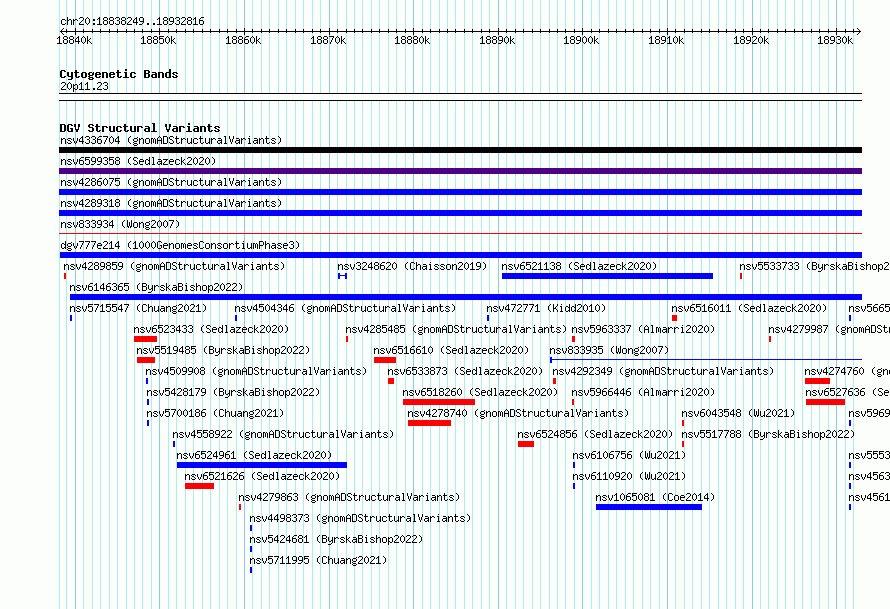This screenshot has height=609, width=890.
Task: Open nsv4278740 gnomAD label
Action: (x=518, y=413)
